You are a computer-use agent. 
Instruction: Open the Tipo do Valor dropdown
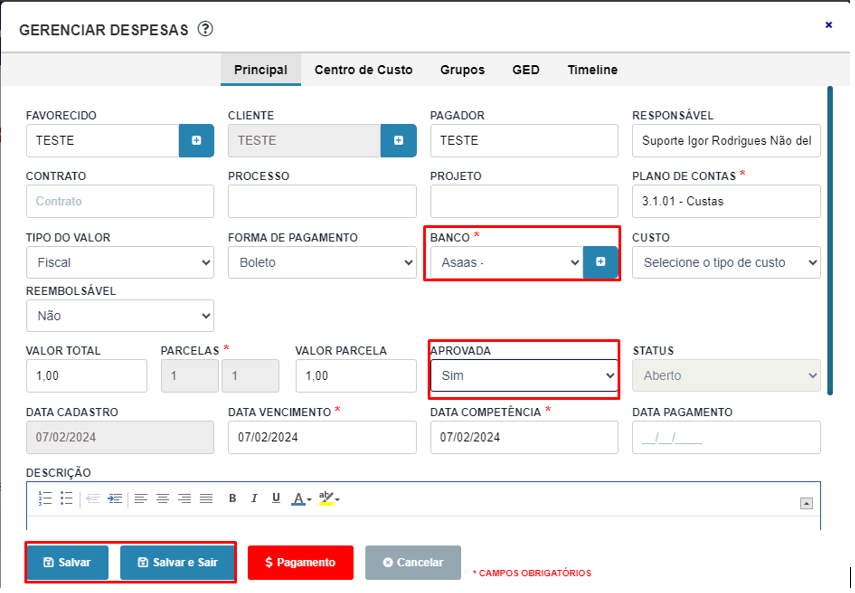pyautogui.click(x=120, y=262)
